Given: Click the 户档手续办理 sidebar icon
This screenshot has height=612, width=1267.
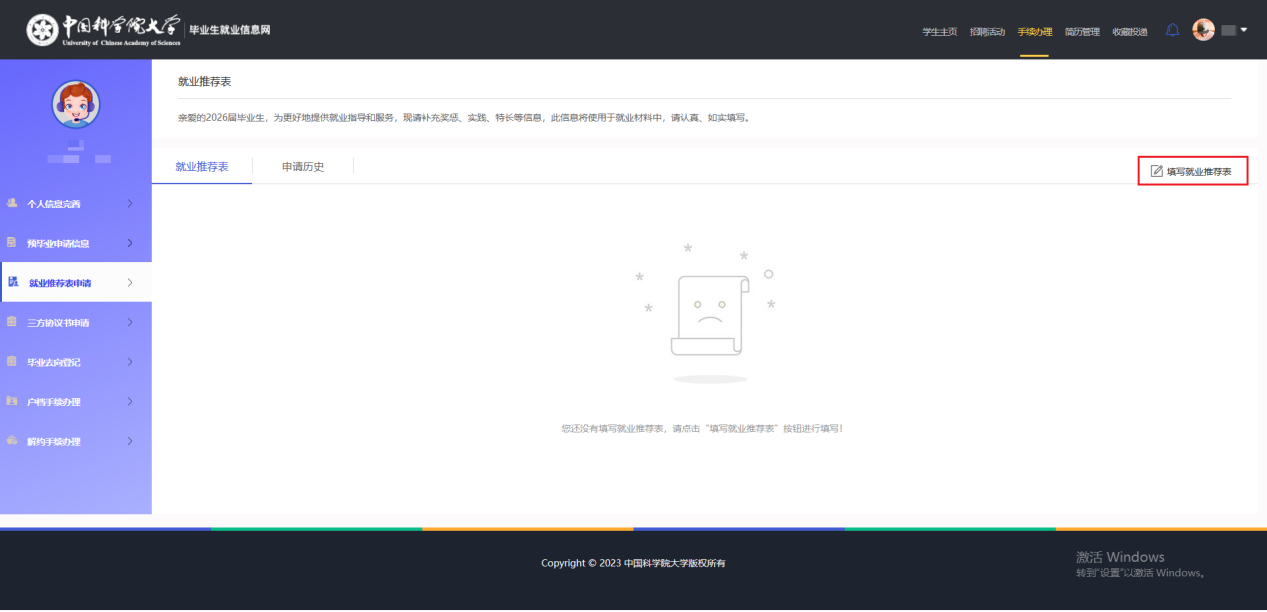Looking at the screenshot, I should pos(12,401).
